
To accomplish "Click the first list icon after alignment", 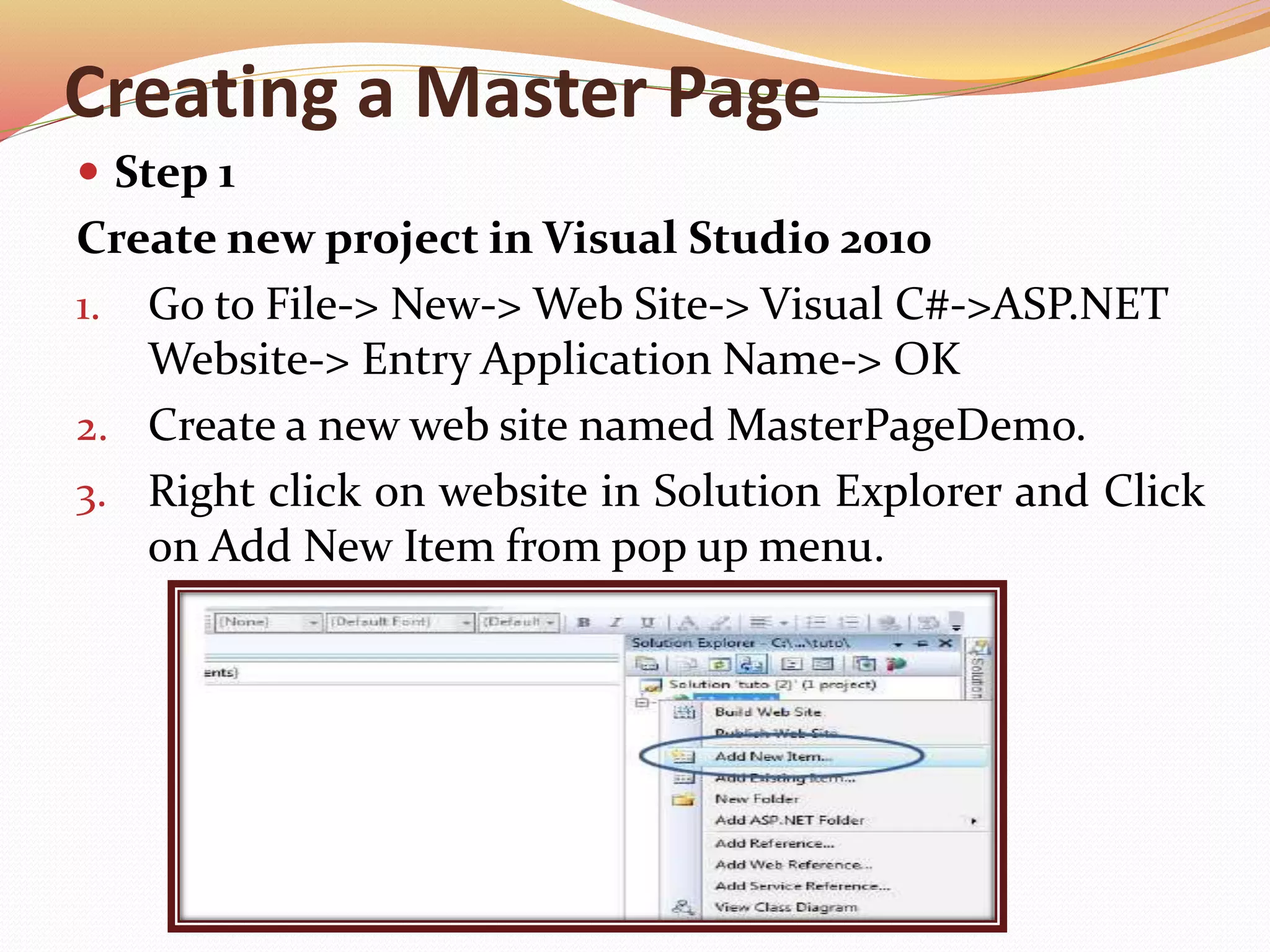I will 816,622.
